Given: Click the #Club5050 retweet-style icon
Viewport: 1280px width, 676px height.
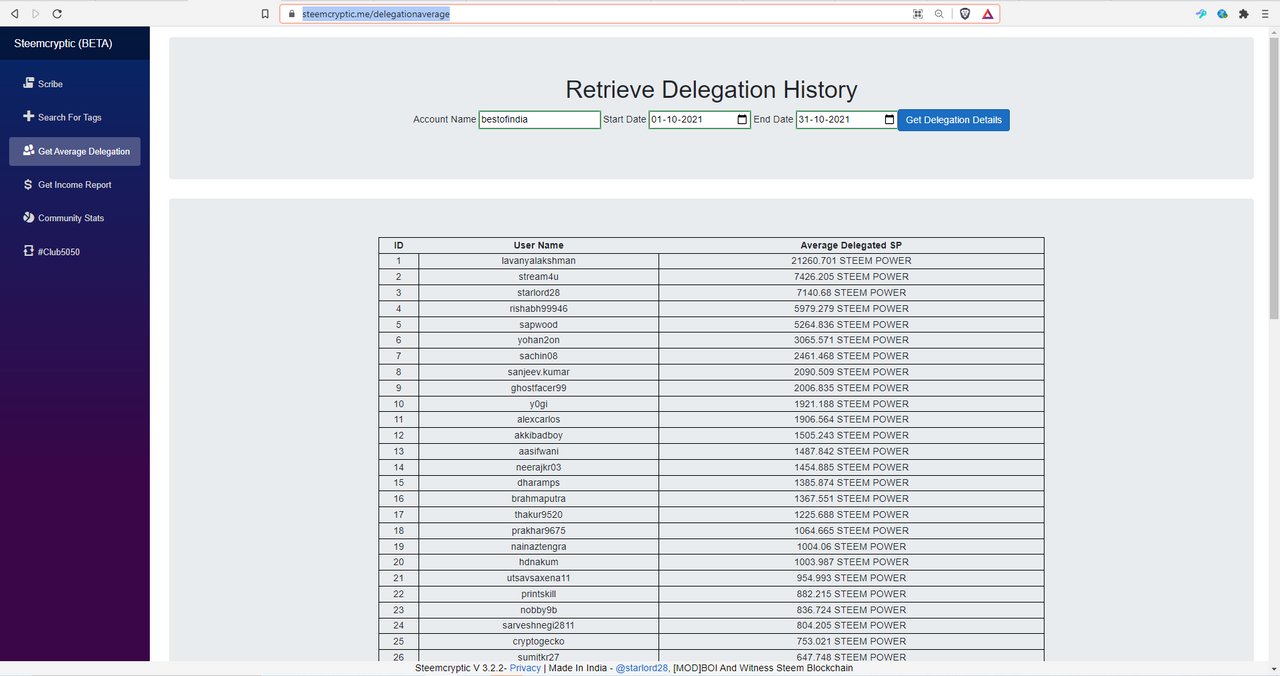Looking at the screenshot, I should (x=29, y=252).
